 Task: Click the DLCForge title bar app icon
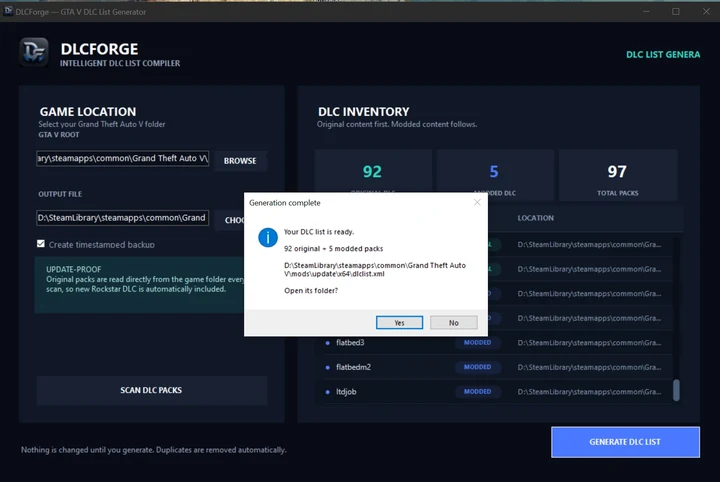tap(8, 11)
